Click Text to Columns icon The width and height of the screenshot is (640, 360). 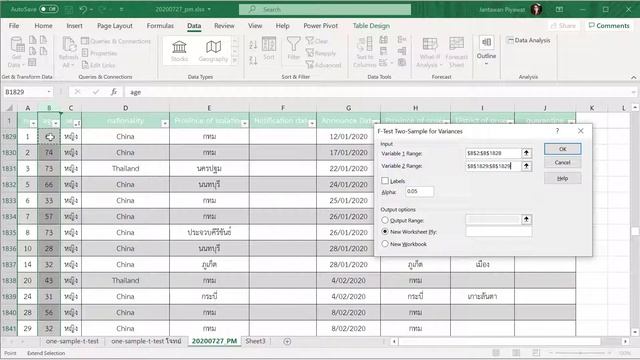tap(364, 52)
